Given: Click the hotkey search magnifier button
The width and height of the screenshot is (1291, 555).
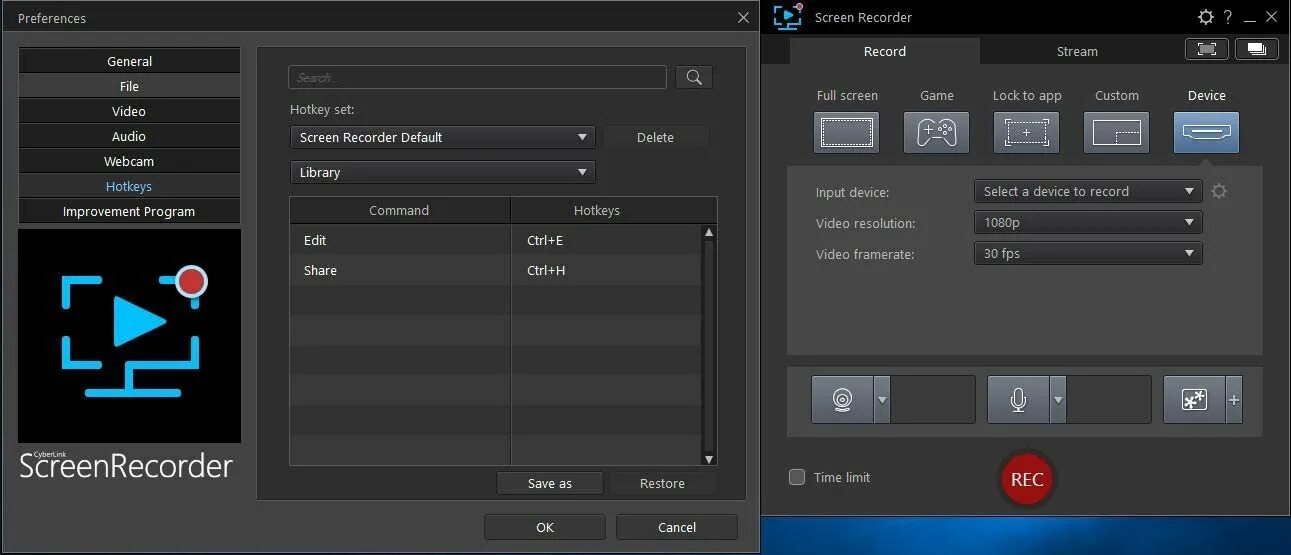Looking at the screenshot, I should 694,77.
